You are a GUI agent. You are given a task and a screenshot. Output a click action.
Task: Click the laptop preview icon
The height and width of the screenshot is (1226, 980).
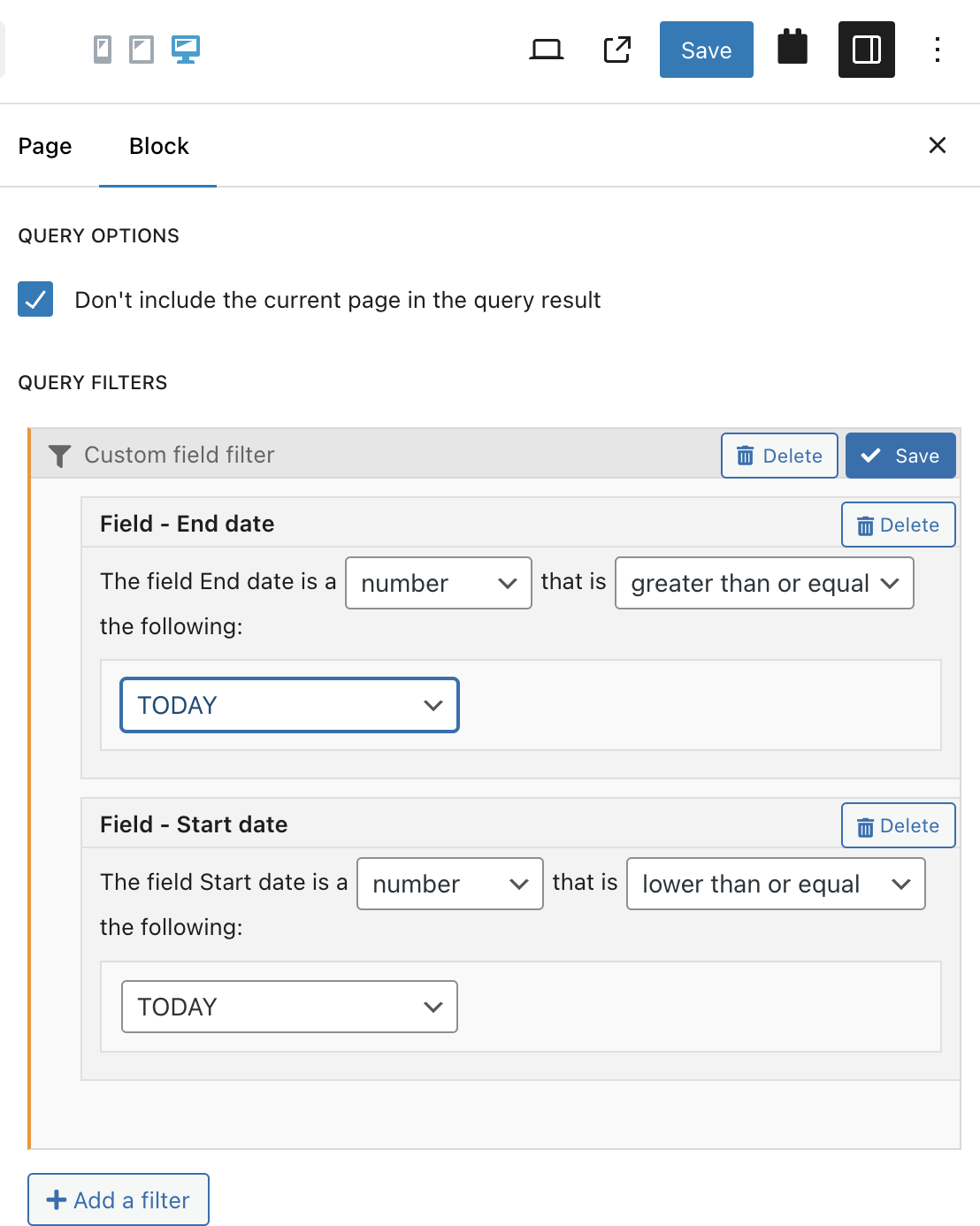point(546,50)
